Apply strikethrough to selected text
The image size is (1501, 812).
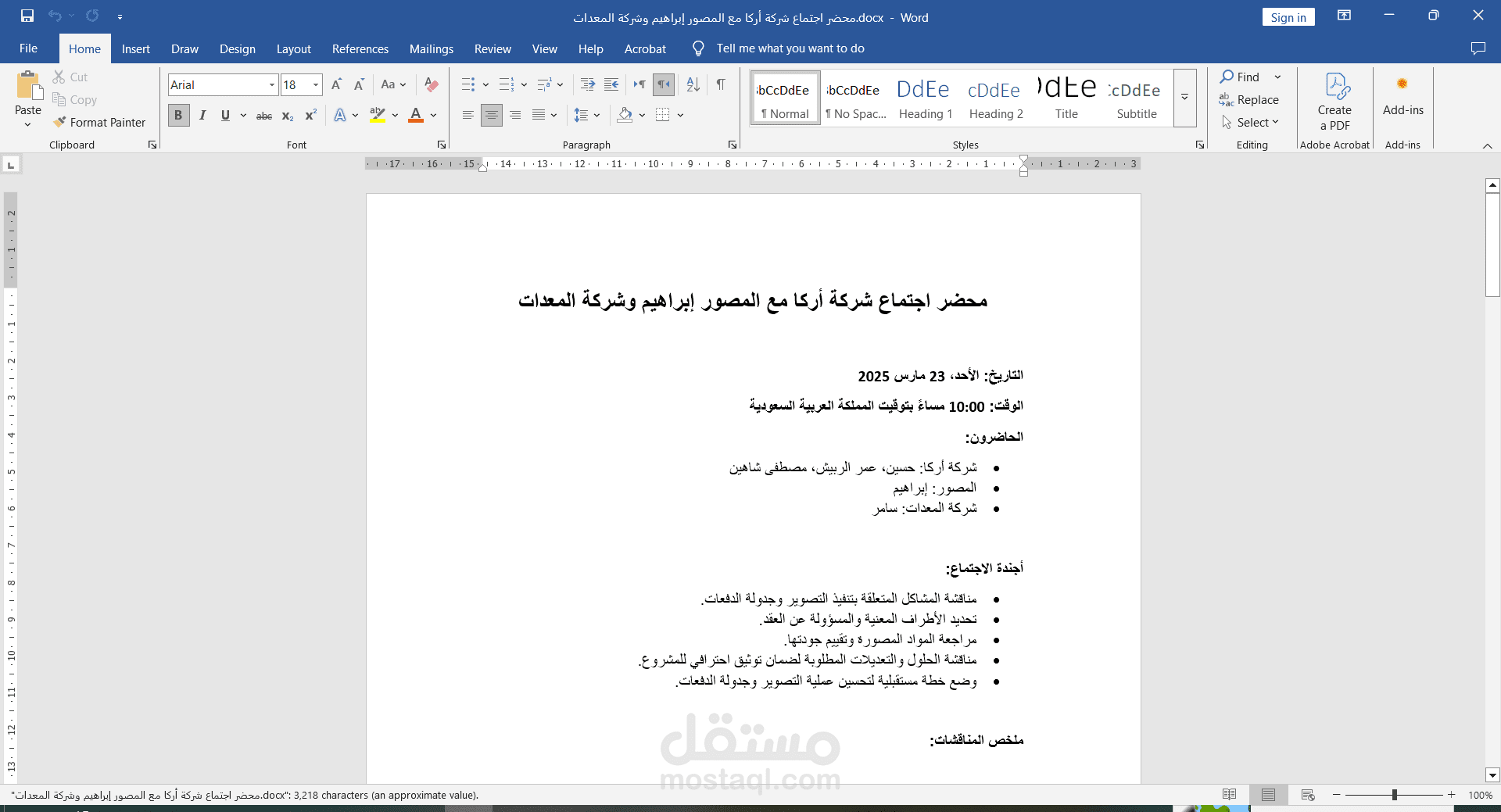[263, 115]
